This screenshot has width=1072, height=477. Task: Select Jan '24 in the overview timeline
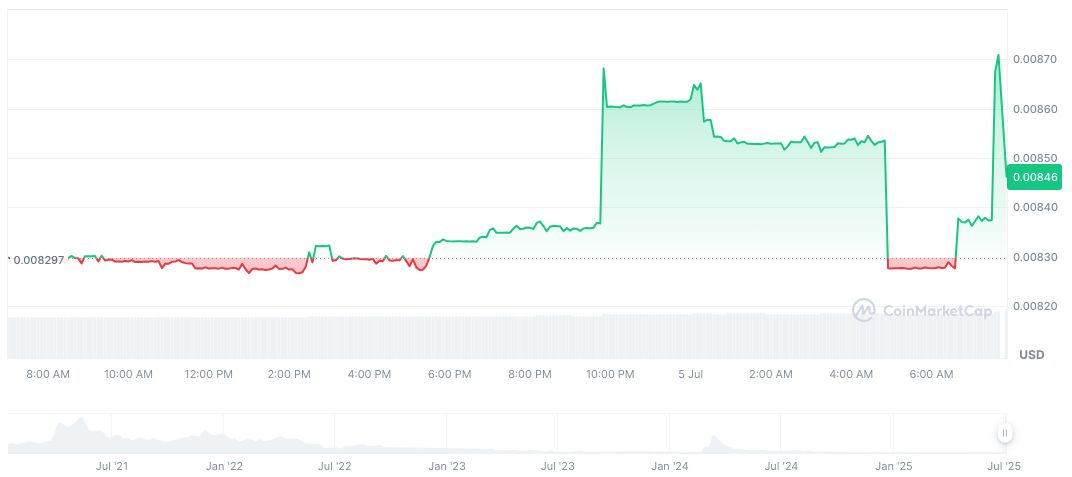[668, 466]
